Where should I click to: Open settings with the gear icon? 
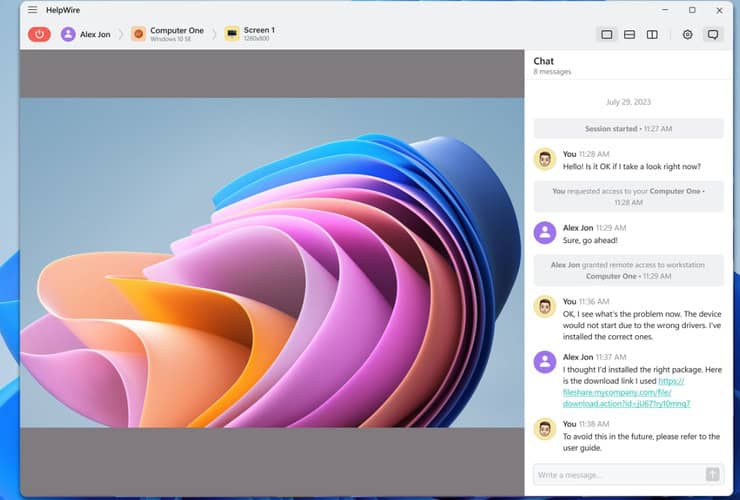click(x=688, y=34)
